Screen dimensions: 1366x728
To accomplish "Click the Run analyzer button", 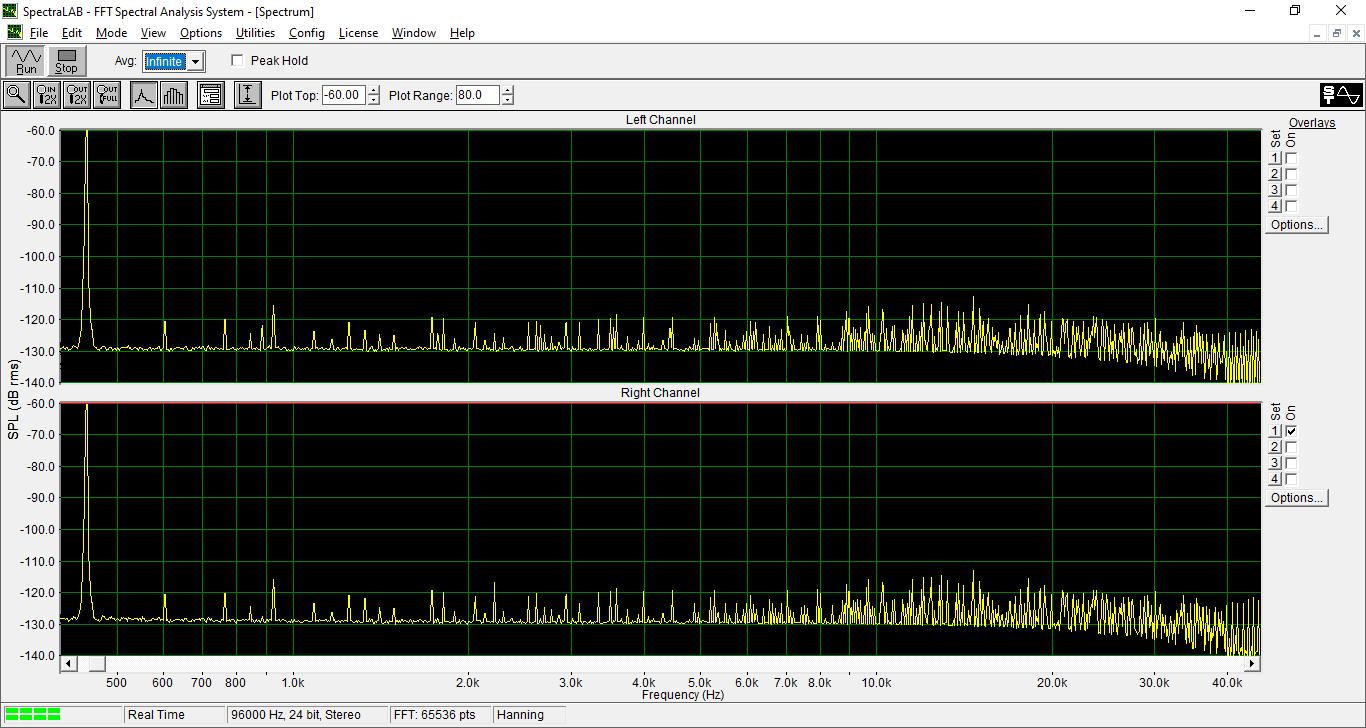I will [x=26, y=61].
